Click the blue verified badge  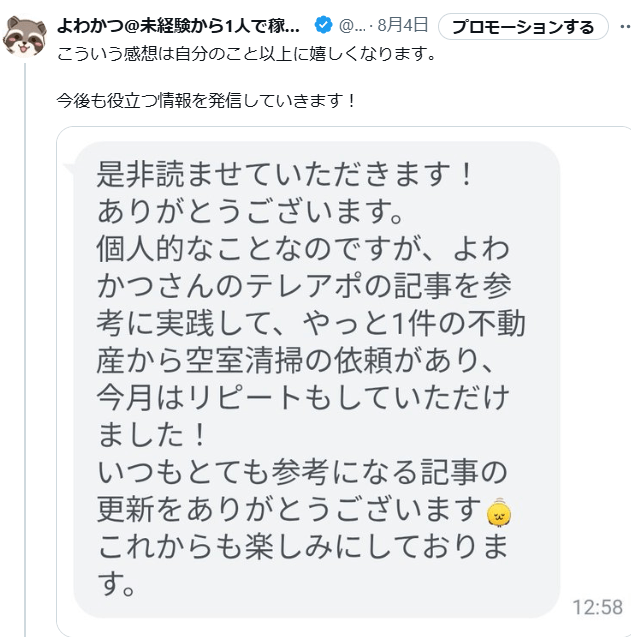click(x=324, y=25)
